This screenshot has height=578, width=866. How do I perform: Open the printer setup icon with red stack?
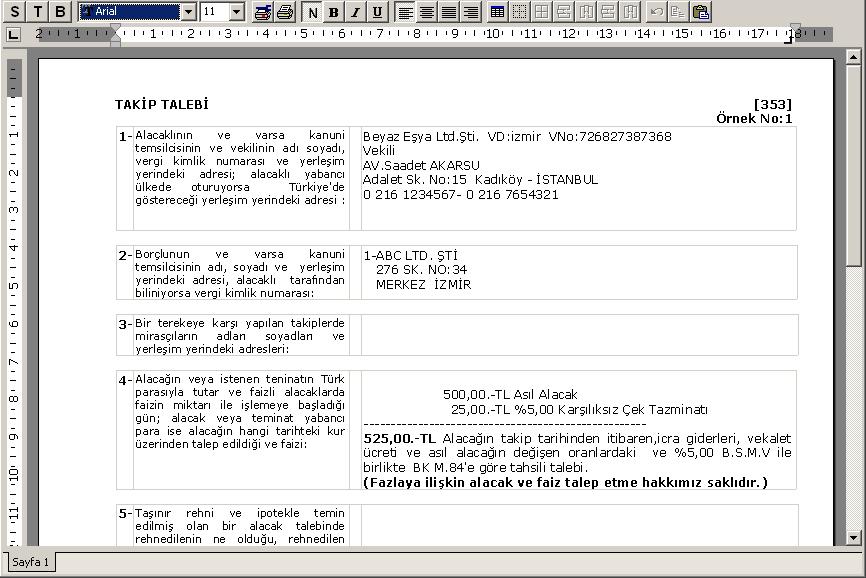click(x=262, y=12)
